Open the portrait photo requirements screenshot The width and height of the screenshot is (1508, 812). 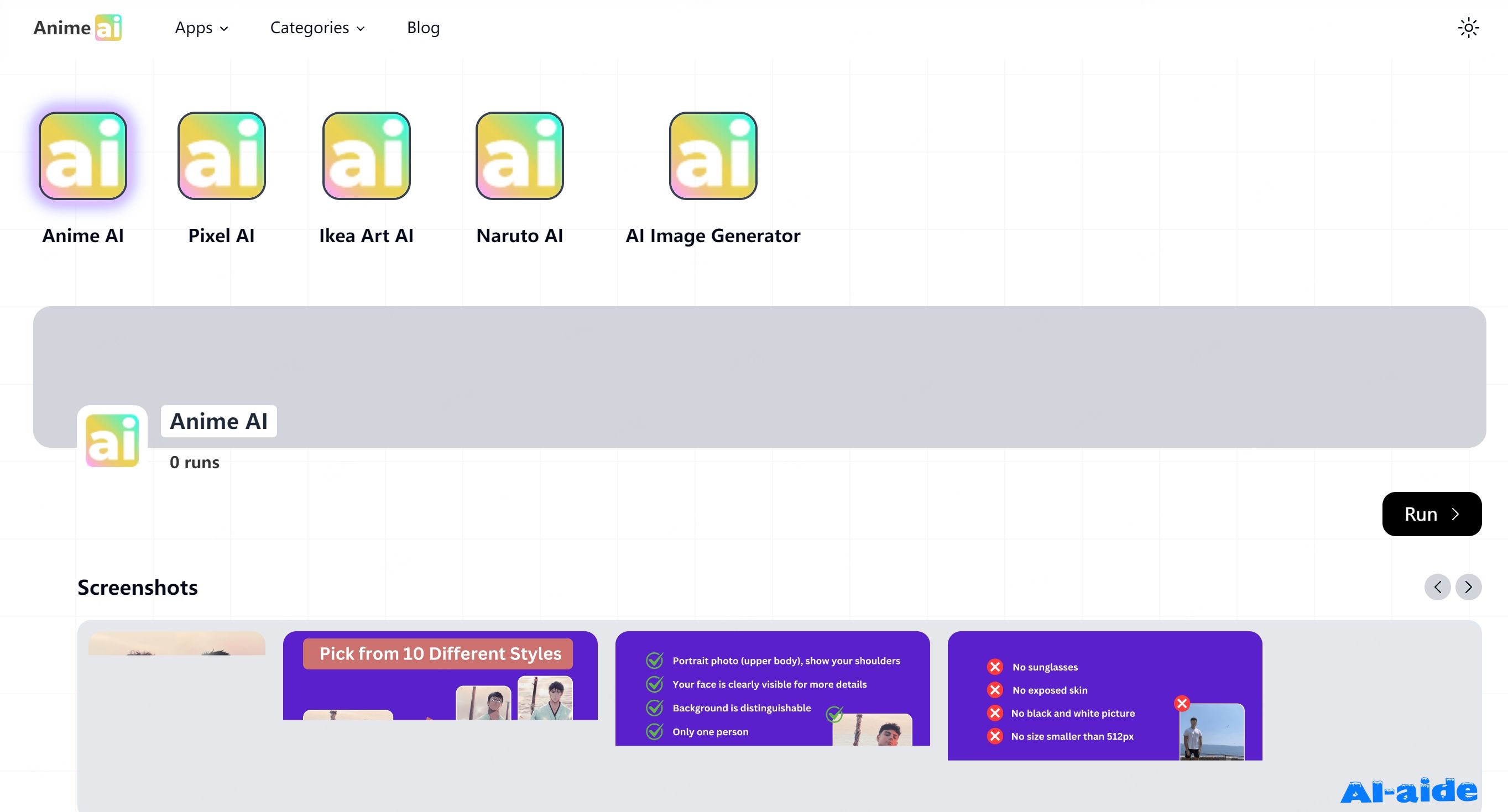[x=773, y=689]
